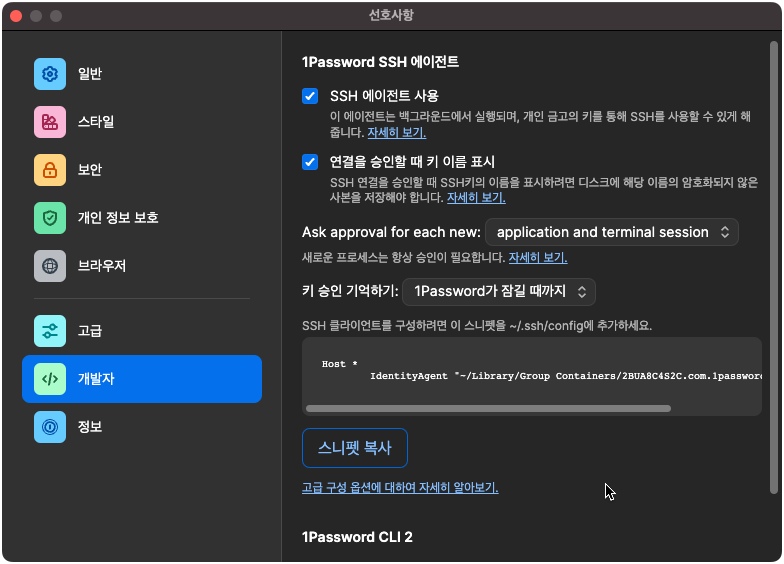The image size is (784, 564).
Task: Click the teal sliders icon for 고급
Action: (x=50, y=331)
